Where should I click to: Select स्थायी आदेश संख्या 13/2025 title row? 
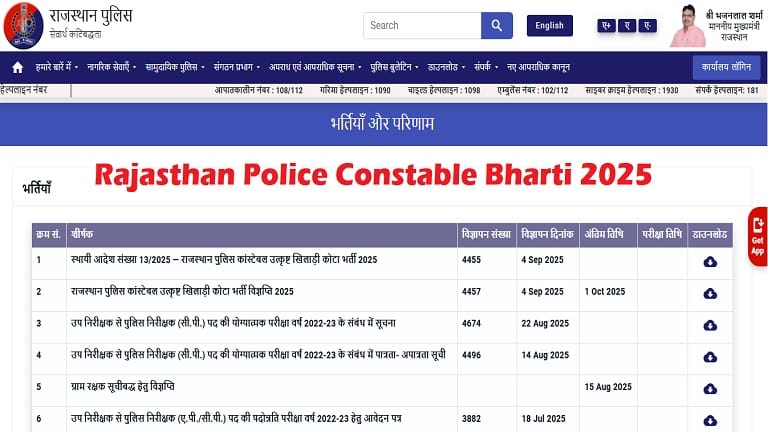pos(224,260)
